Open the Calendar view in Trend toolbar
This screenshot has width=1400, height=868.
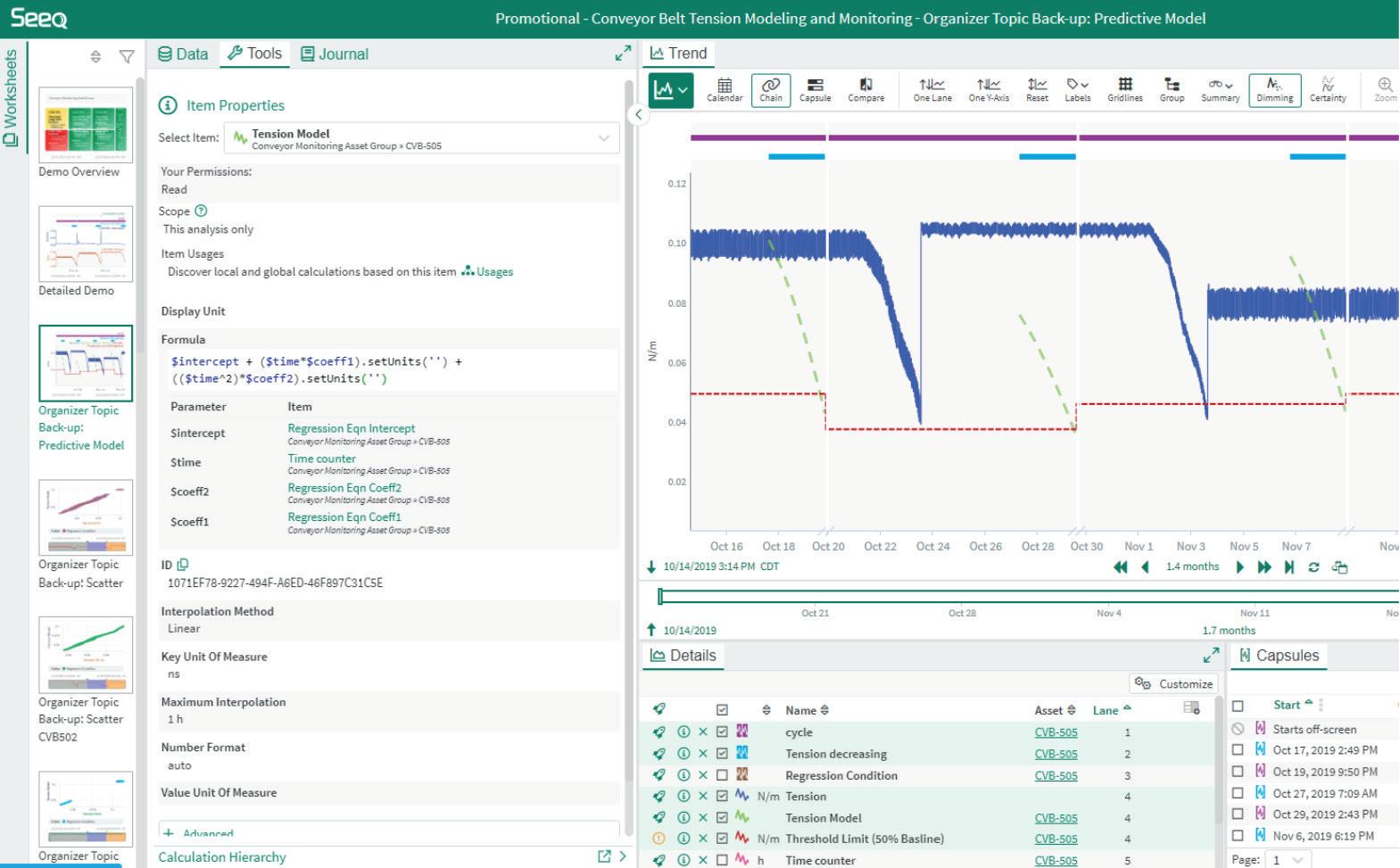725,89
